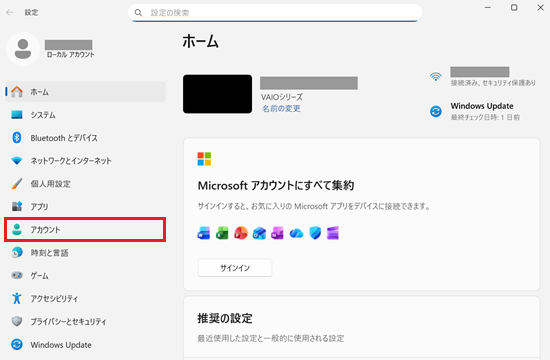Image resolution: width=550 pixels, height=360 pixels.
Task: Click the Microsoft four-color logo
Action: [x=204, y=159]
